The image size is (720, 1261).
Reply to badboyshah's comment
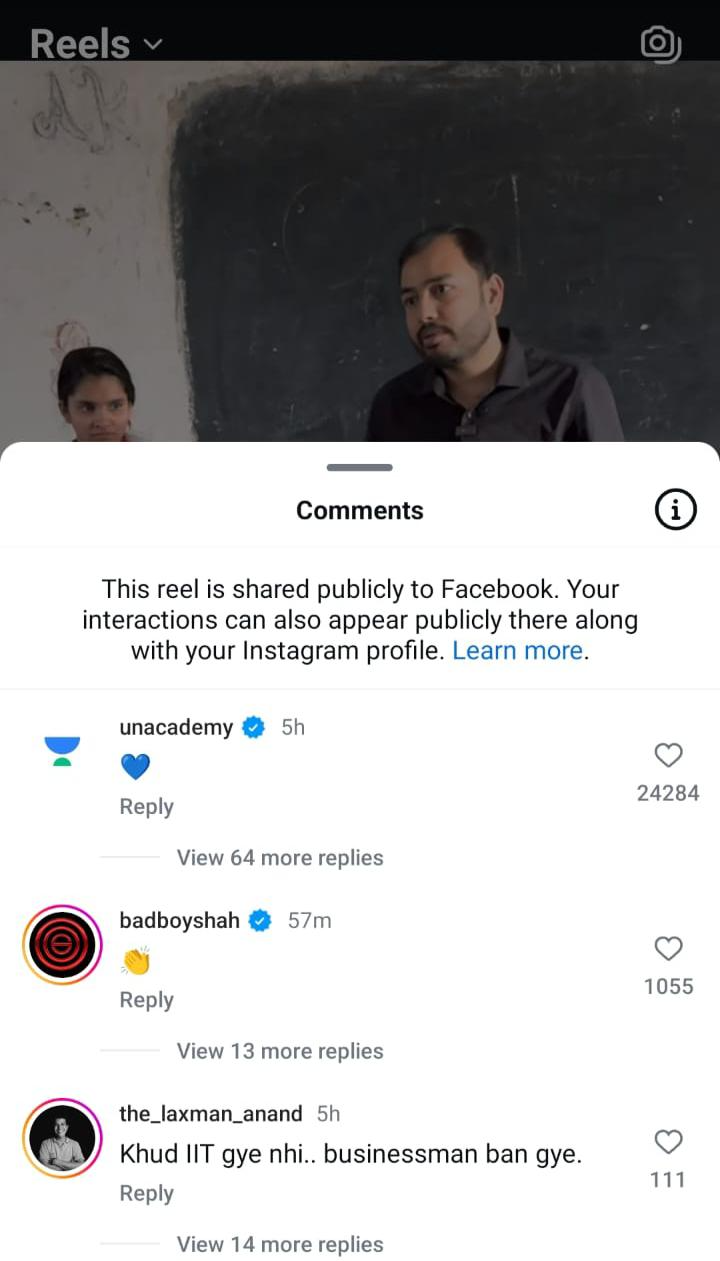click(x=146, y=999)
